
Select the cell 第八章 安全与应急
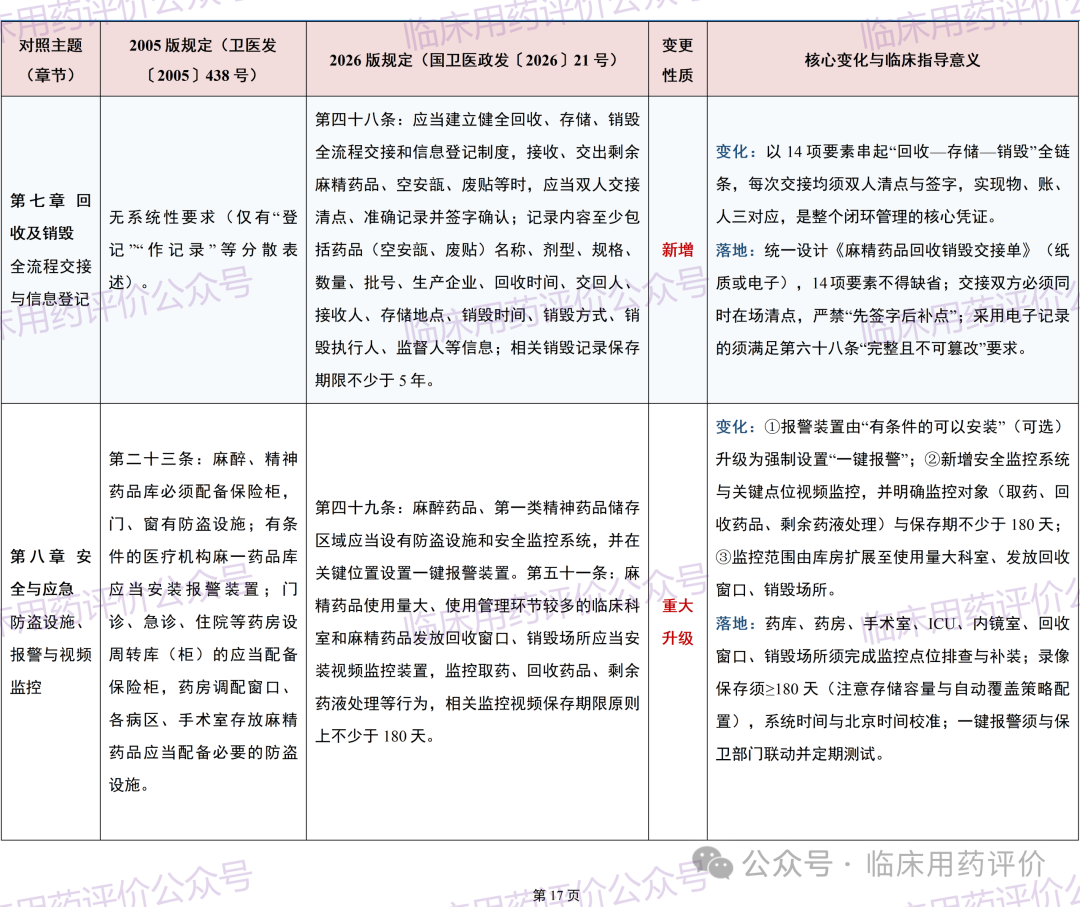point(50,572)
